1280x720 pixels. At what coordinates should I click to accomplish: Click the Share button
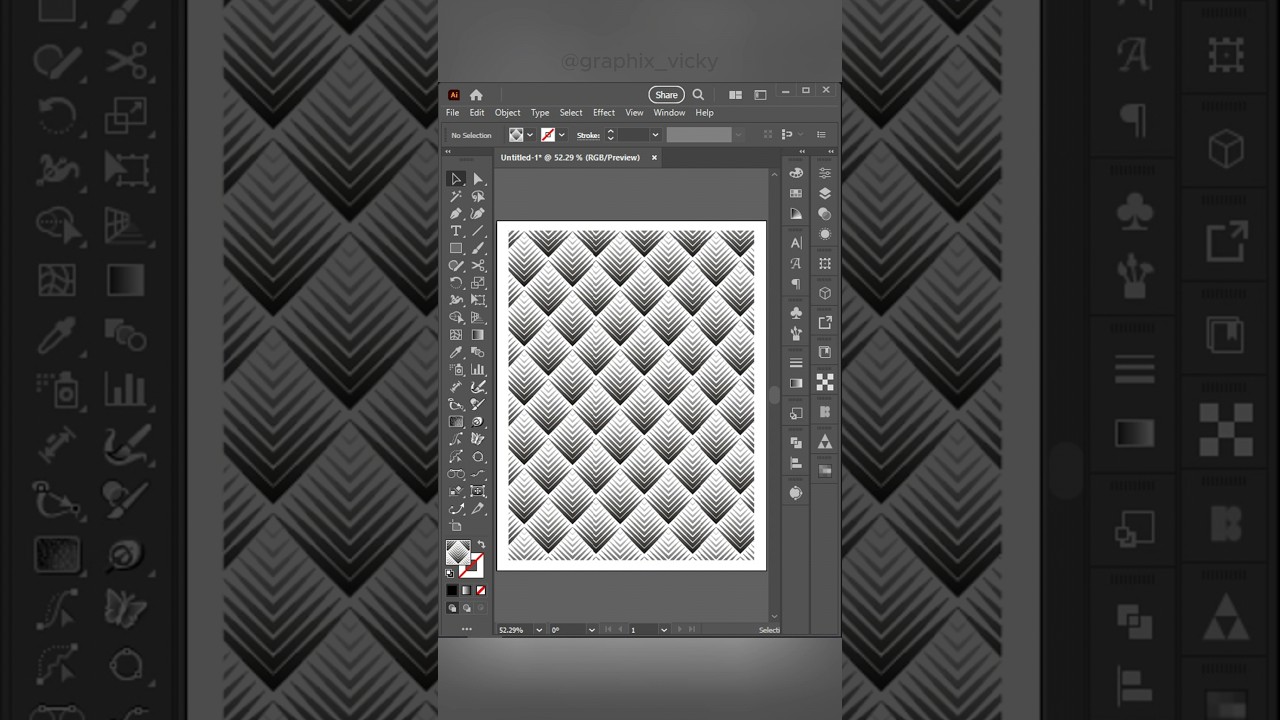pos(666,95)
